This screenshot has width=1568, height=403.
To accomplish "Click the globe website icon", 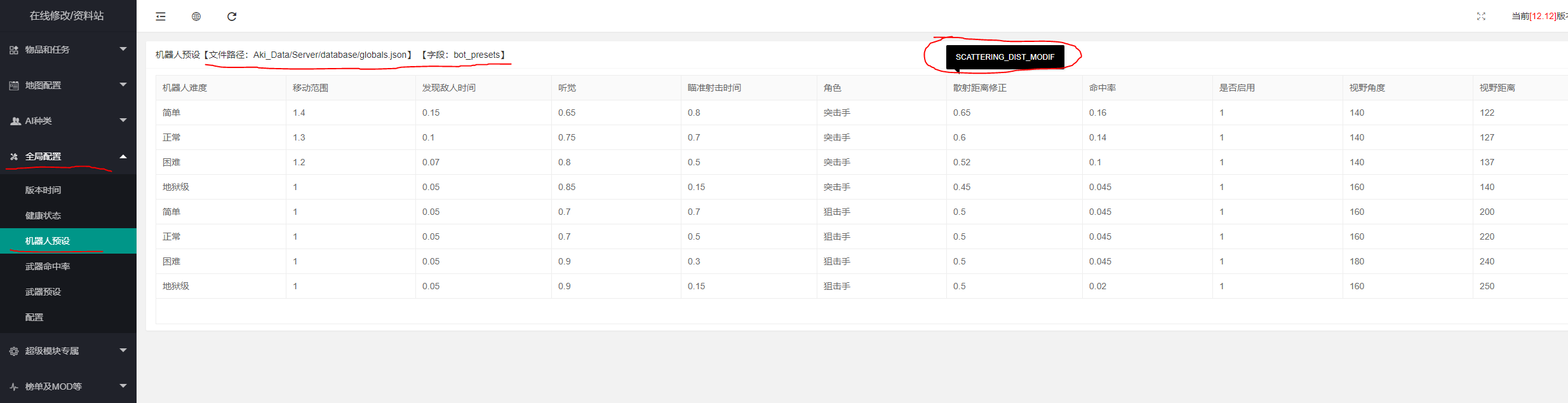I will click(196, 17).
